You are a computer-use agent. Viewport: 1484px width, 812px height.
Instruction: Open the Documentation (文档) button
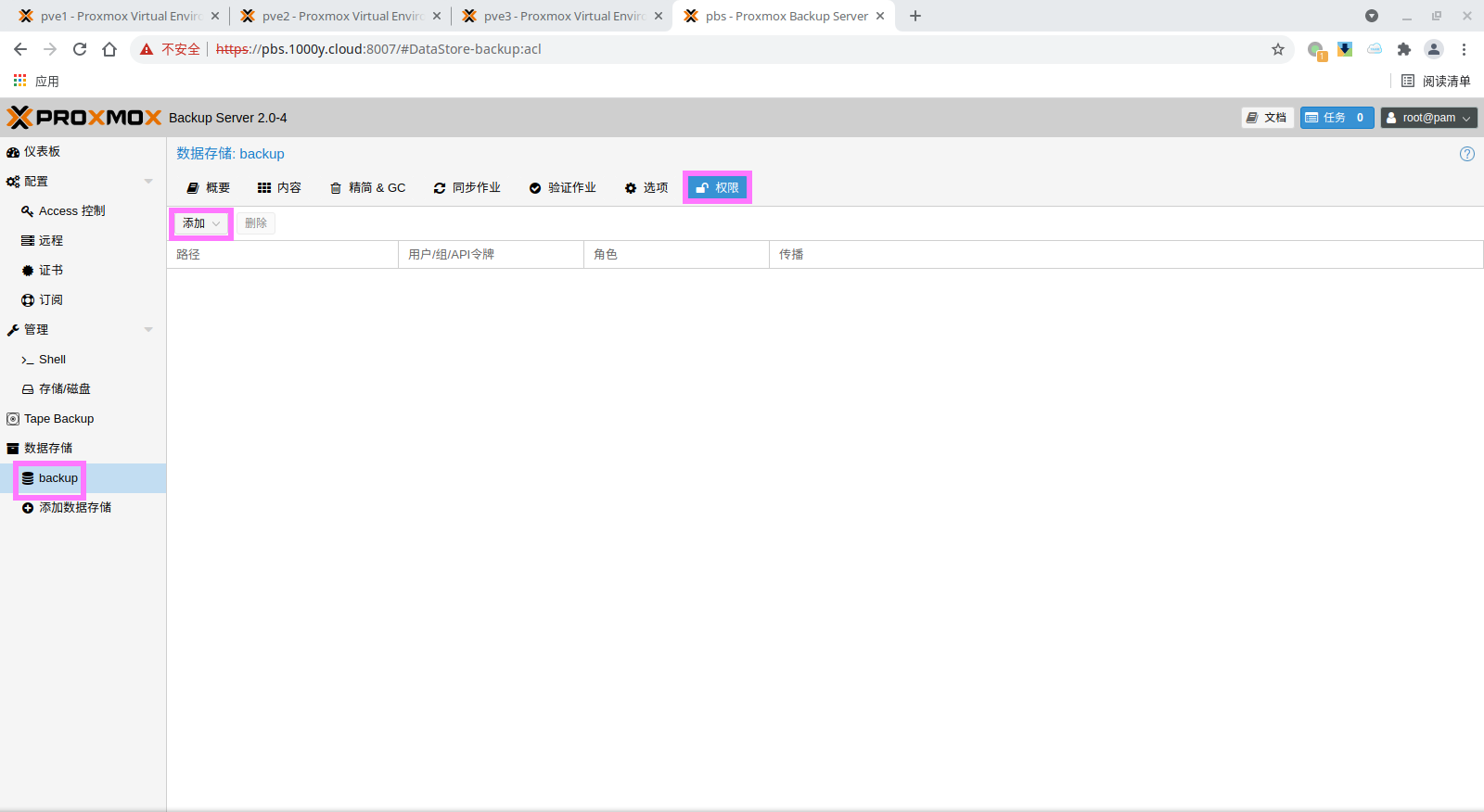1267,118
